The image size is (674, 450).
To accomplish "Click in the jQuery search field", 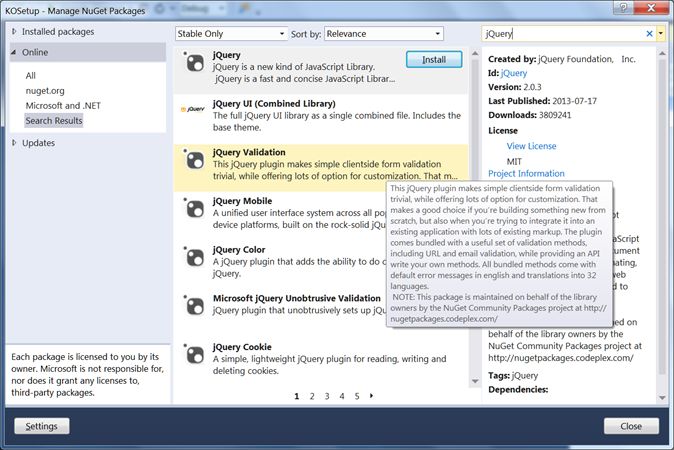I will (563, 34).
